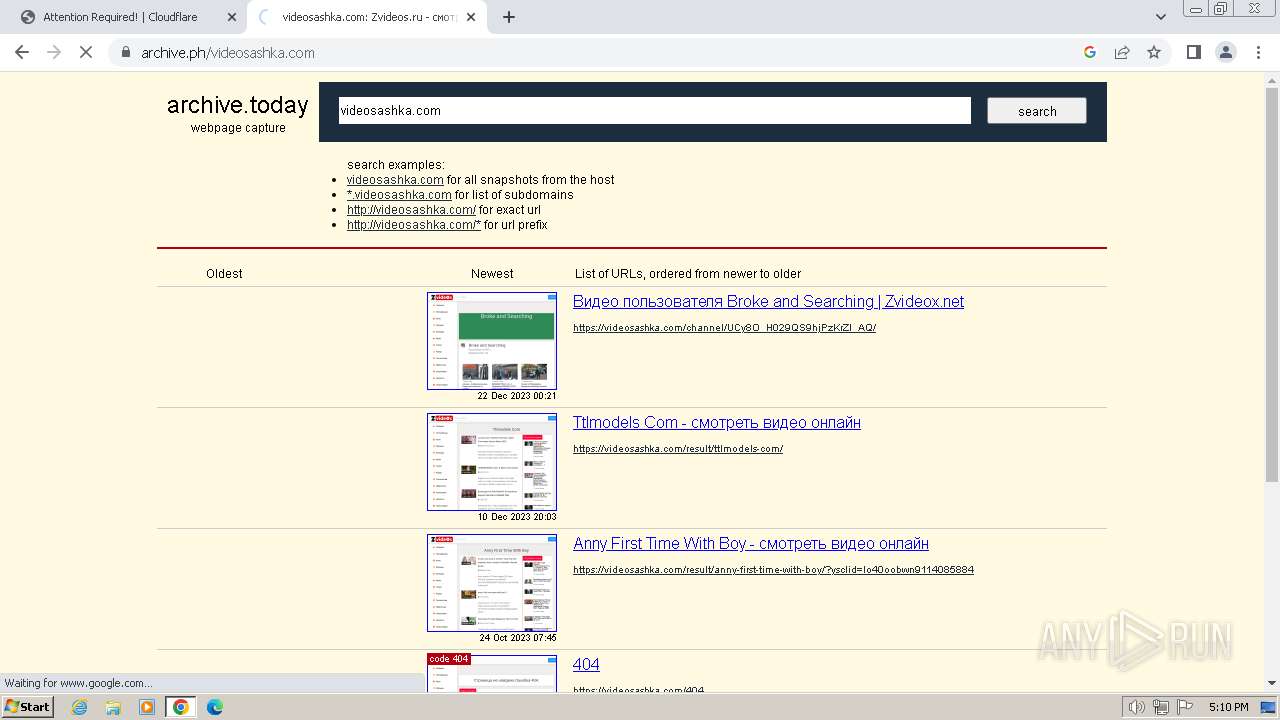View site information lock icon
The image size is (1280, 720).
coord(126,52)
